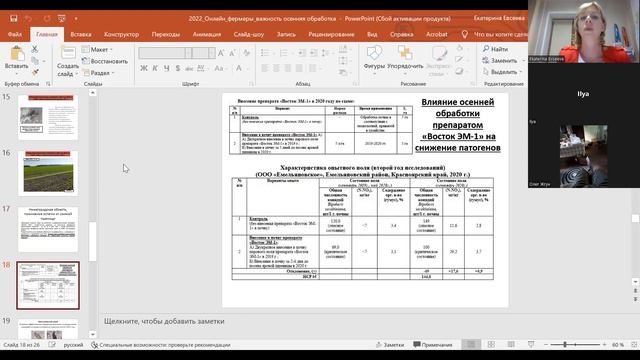Viewport: 640px width, 360px height.
Task: Open the Slide Show (Слайд-шоу) tab
Action: [x=249, y=34]
